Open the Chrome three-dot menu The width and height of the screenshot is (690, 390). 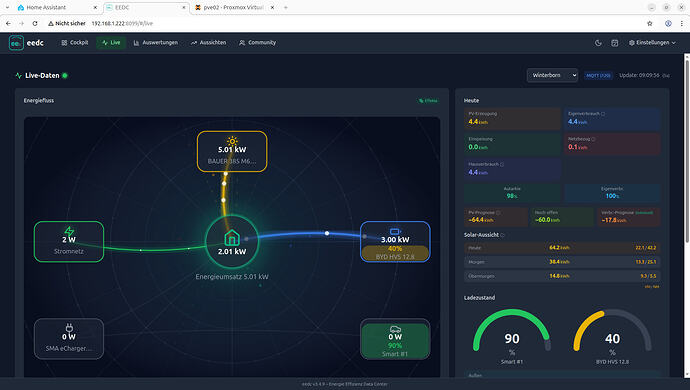(x=682, y=23)
